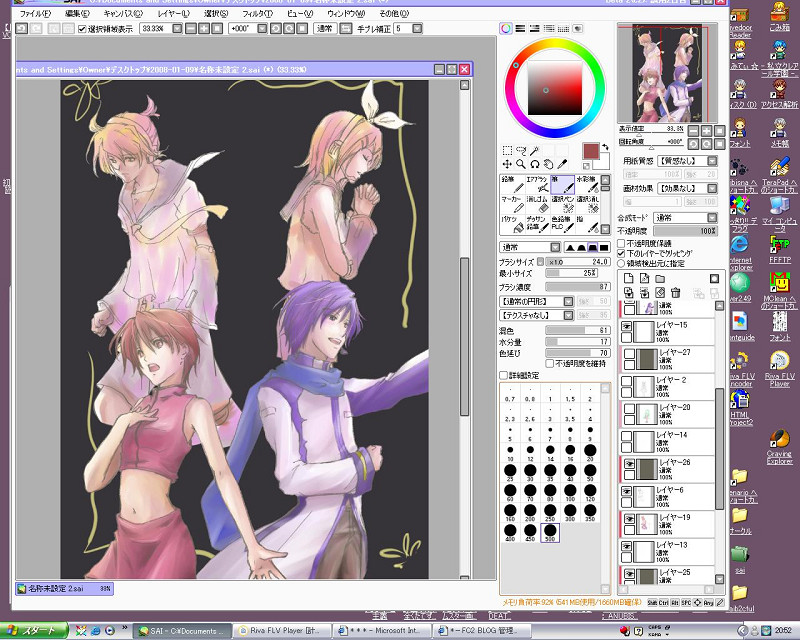Switch to Riva FLV Player taskbar button
Image resolution: width=800 pixels, height=640 pixels.
(x=284, y=631)
